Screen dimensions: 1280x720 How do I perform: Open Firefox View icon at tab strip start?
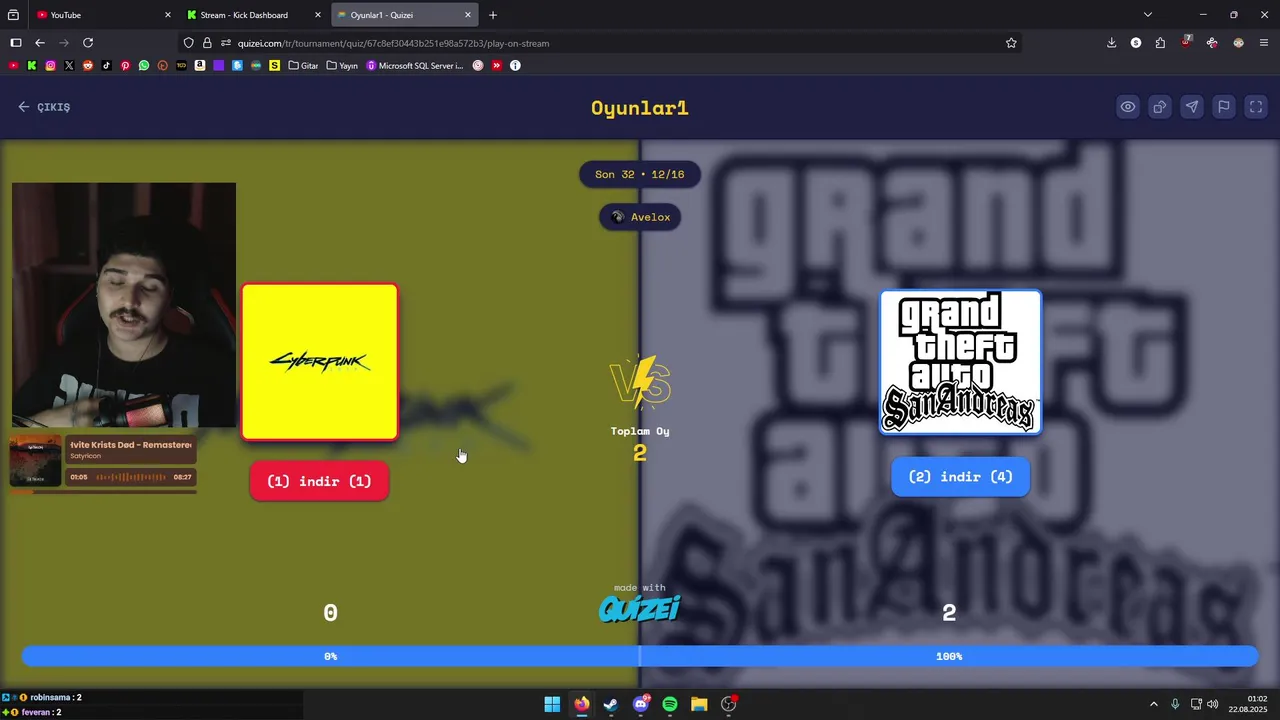coord(13,15)
